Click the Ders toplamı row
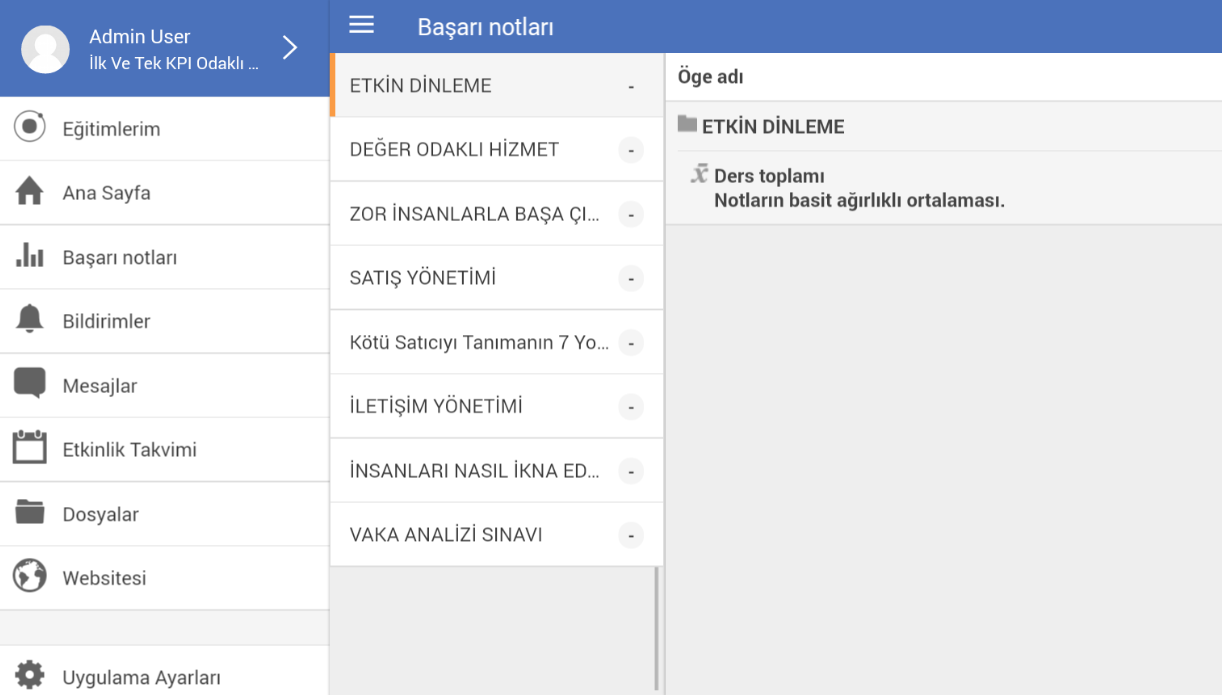 (943, 188)
